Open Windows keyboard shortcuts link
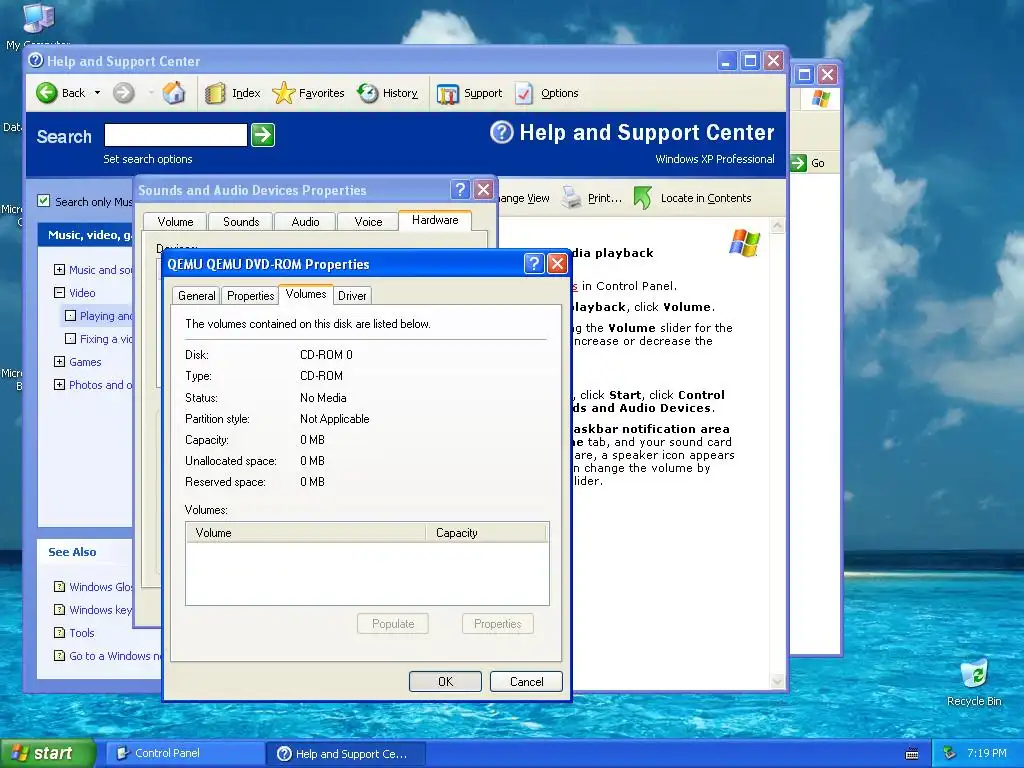Screen dimensions: 1024x768 101,610
